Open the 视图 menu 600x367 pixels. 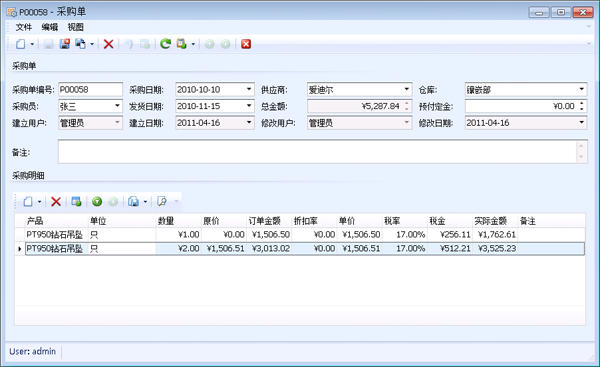tap(75, 27)
